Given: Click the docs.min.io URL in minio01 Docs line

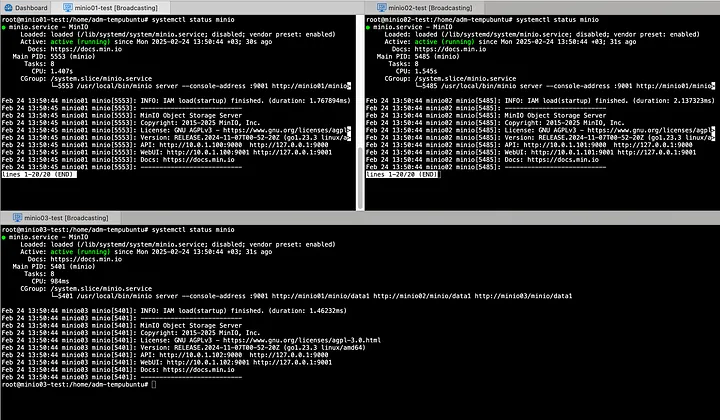Looking at the screenshot, I should click(x=86, y=49).
